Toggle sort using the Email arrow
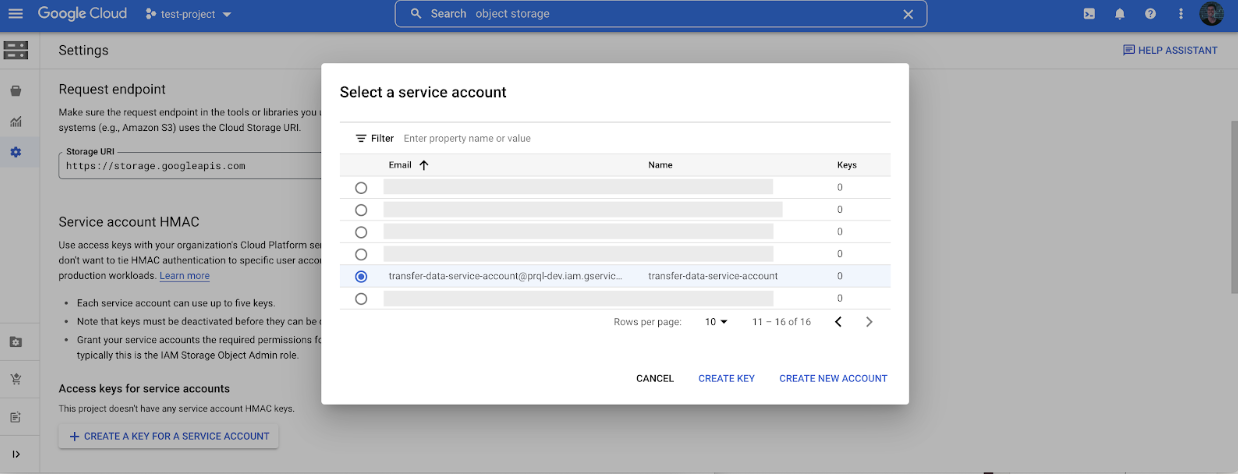The height and width of the screenshot is (474, 1238). click(x=424, y=165)
